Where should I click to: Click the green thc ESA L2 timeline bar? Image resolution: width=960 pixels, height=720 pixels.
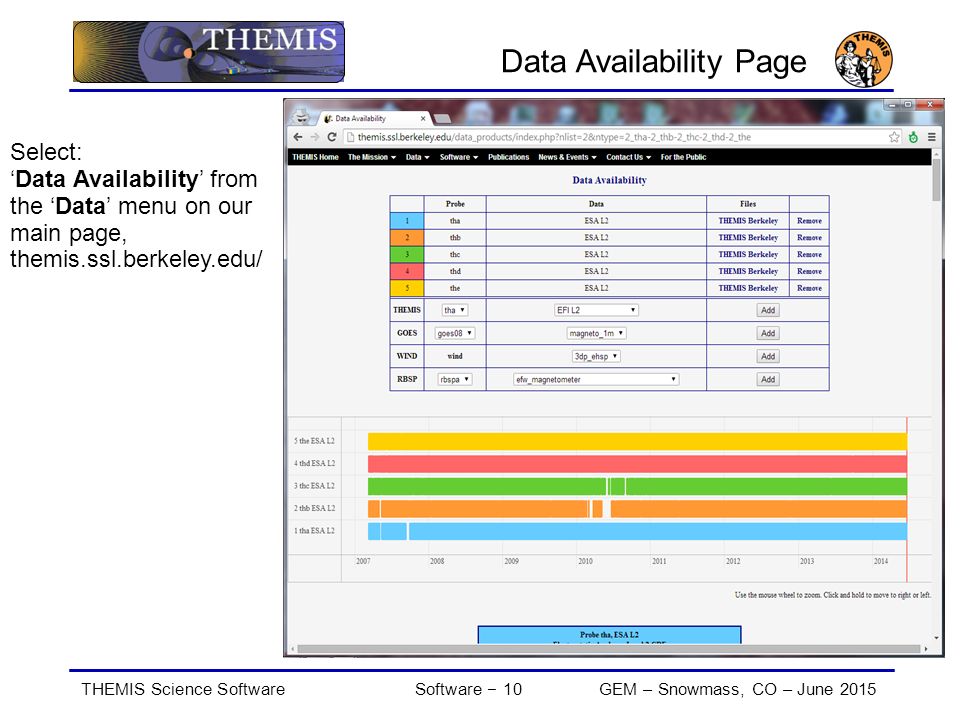[637, 486]
